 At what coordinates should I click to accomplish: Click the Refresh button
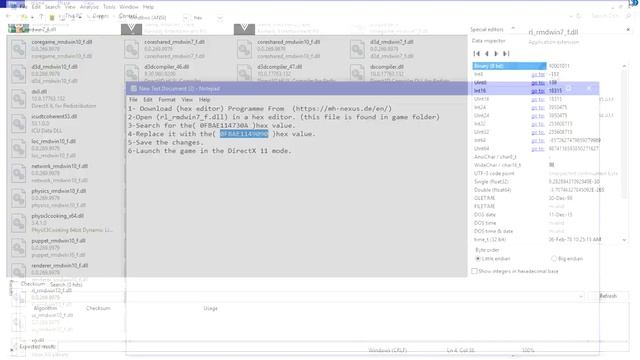pyautogui.click(x=608, y=296)
